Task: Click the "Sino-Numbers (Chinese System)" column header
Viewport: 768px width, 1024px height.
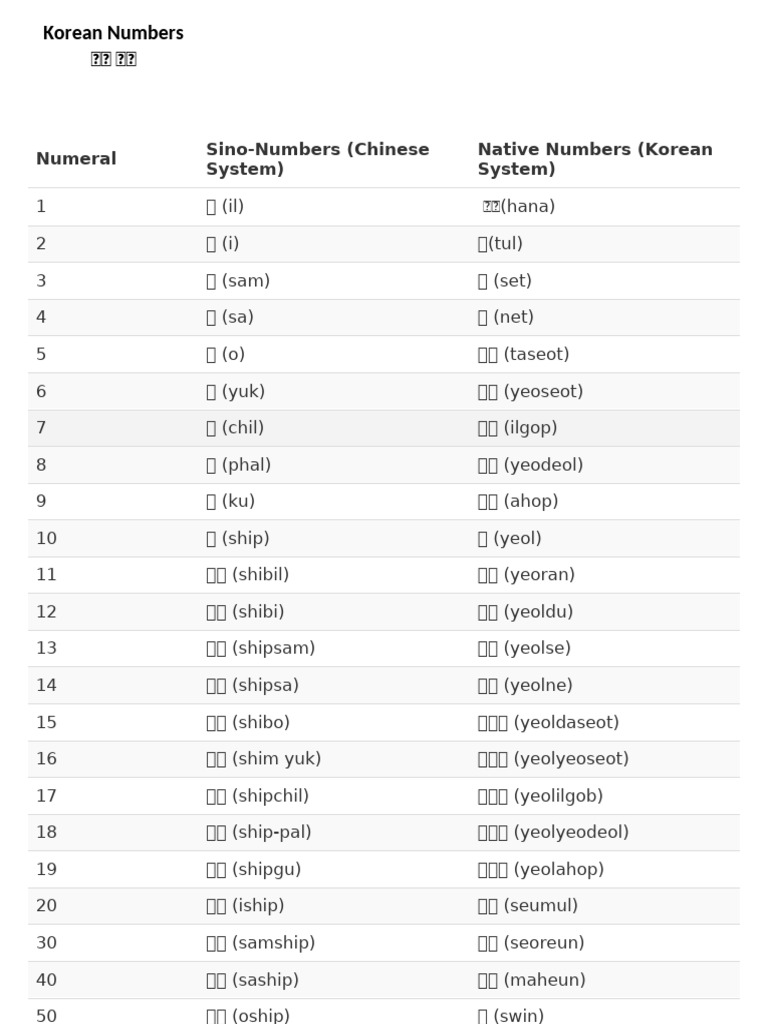Action: [x=317, y=159]
